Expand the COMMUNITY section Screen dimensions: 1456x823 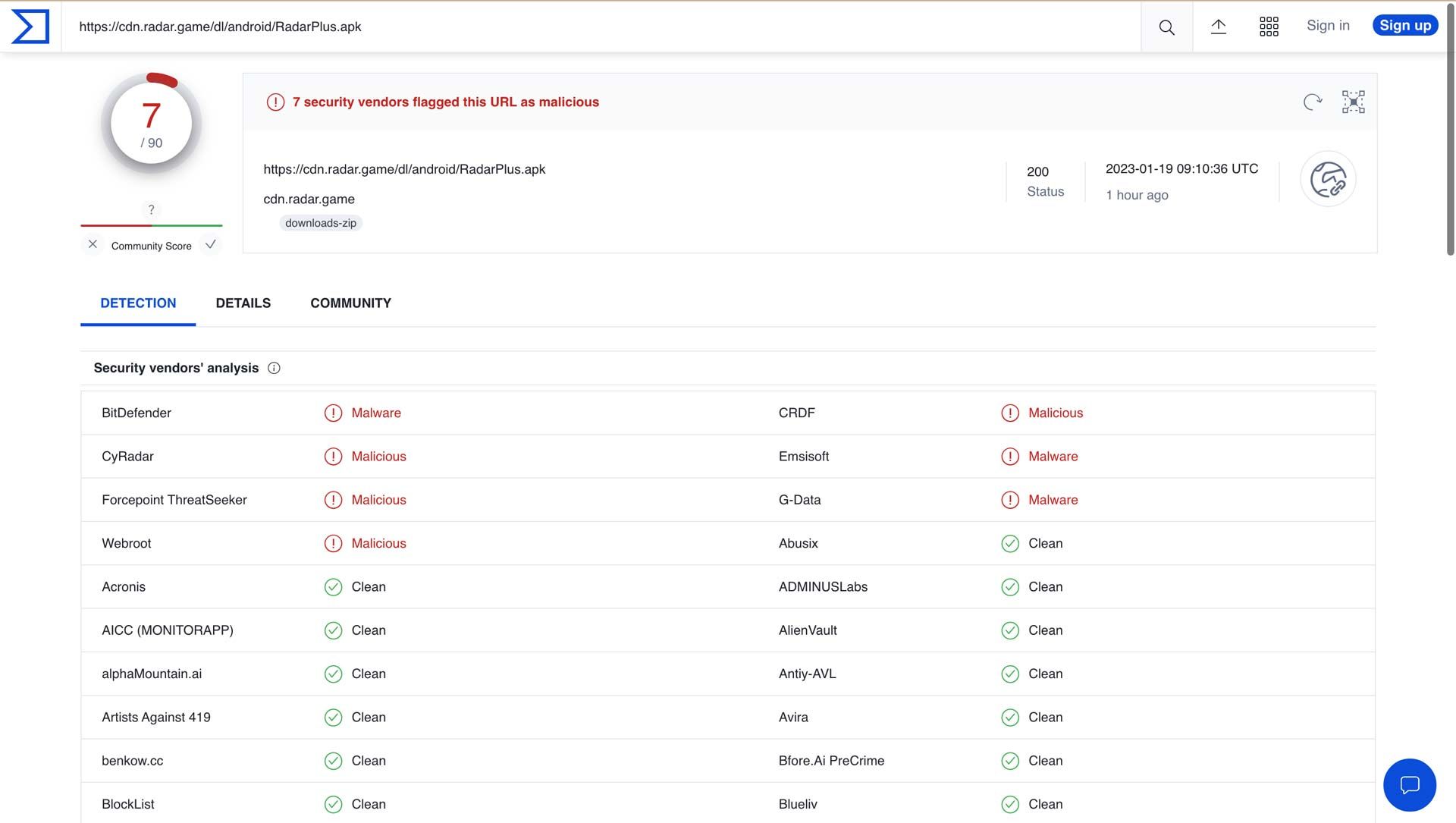point(350,302)
